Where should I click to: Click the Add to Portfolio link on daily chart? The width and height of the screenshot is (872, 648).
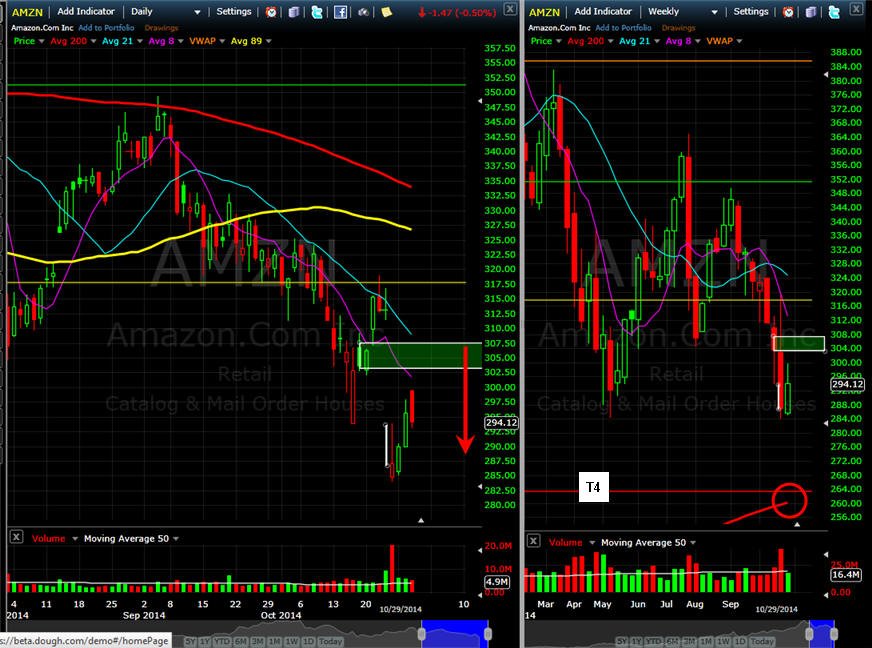pos(106,28)
